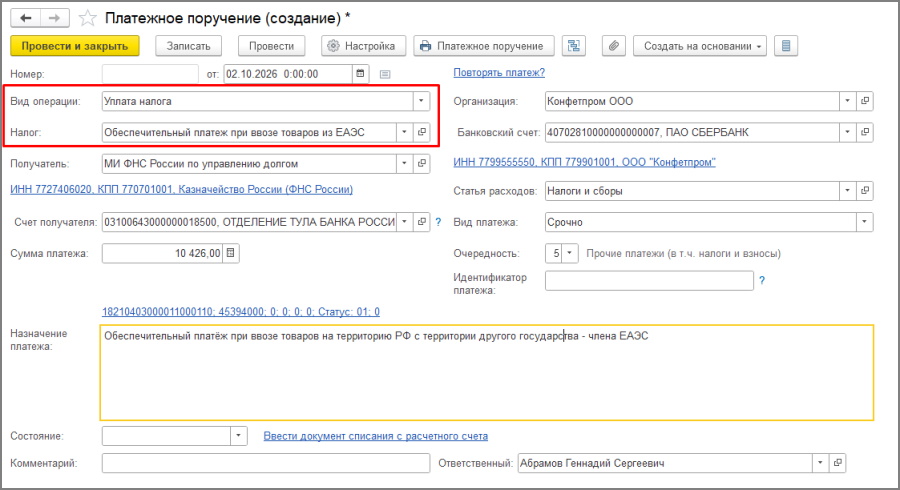900x490 pixels.
Task: Expand the Получатель dropdown arrow
Action: 404,164
